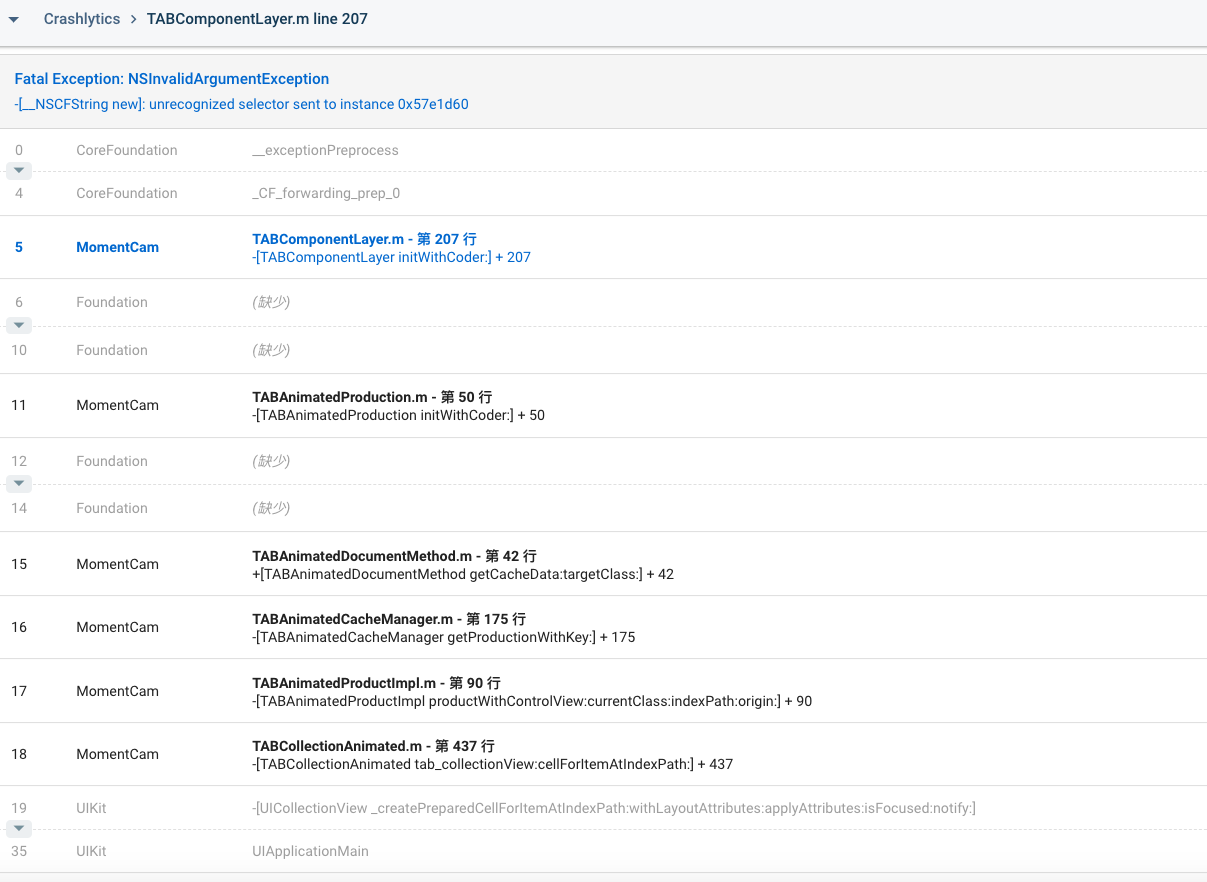Click -[TABAnimatedProduction initWithCoder:] + 50
The height and width of the screenshot is (882, 1207).
point(398,415)
